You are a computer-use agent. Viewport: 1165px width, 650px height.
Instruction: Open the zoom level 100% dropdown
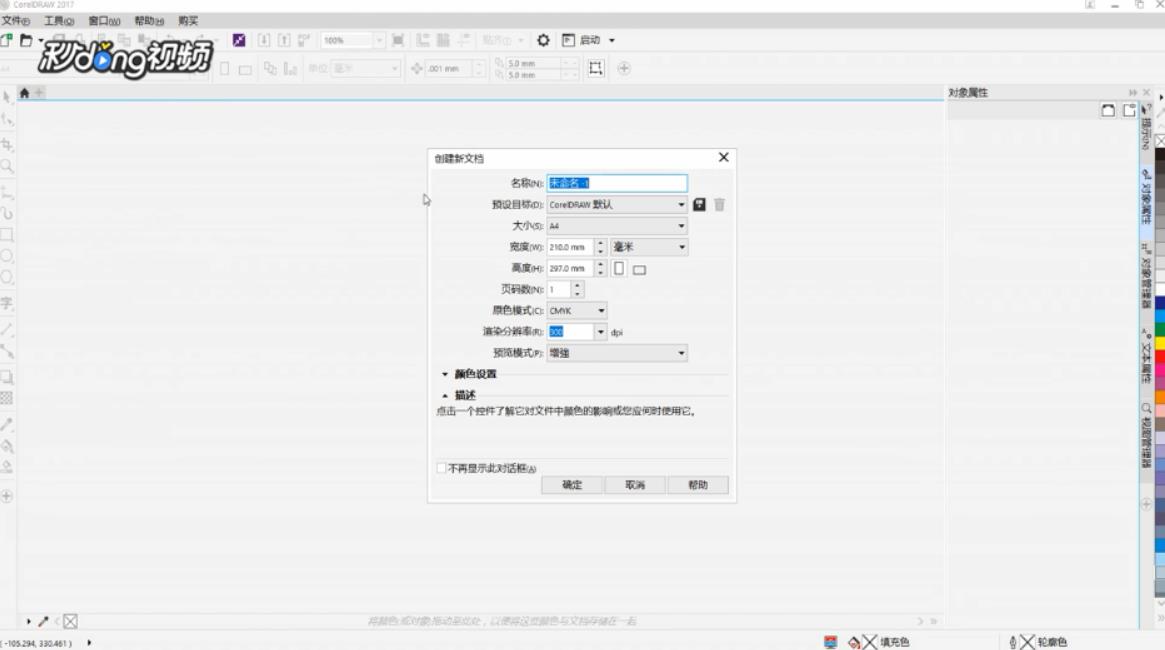click(x=379, y=40)
